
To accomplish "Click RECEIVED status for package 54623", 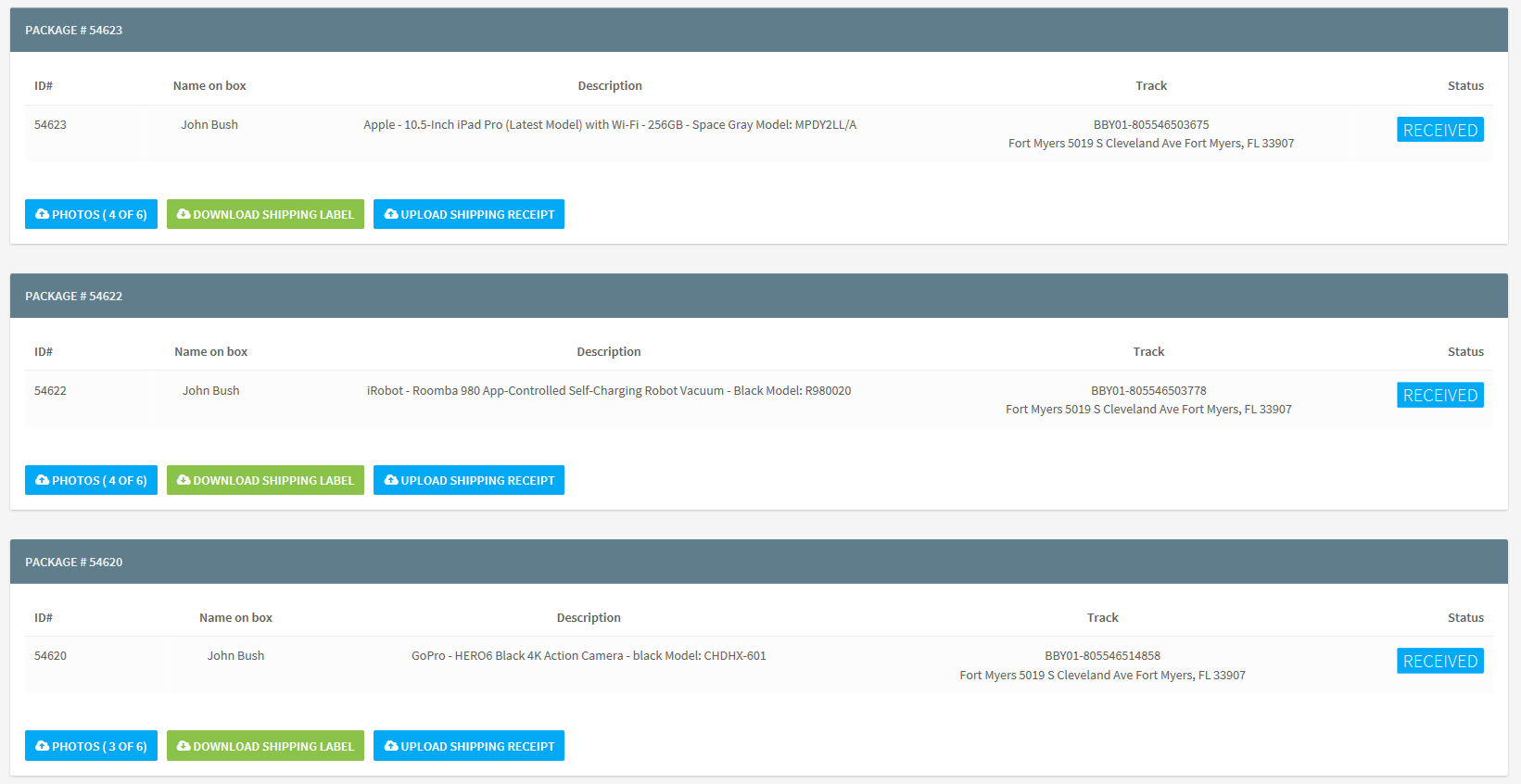I will click(x=1440, y=130).
